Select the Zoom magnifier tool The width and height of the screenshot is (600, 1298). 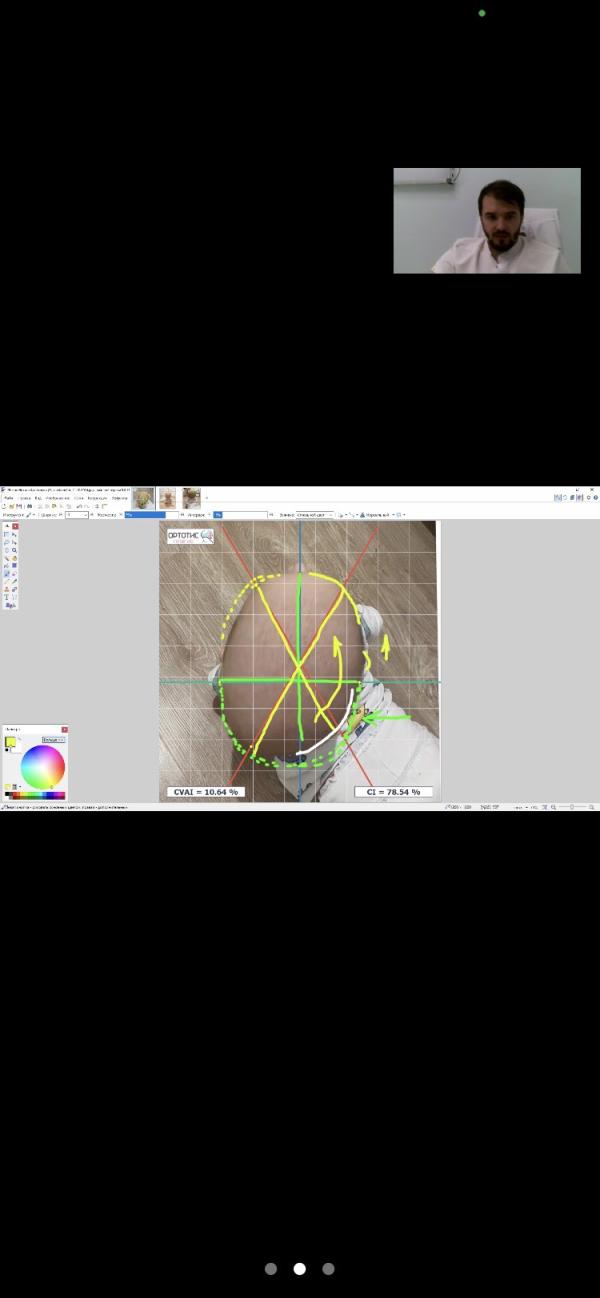[x=14, y=550]
